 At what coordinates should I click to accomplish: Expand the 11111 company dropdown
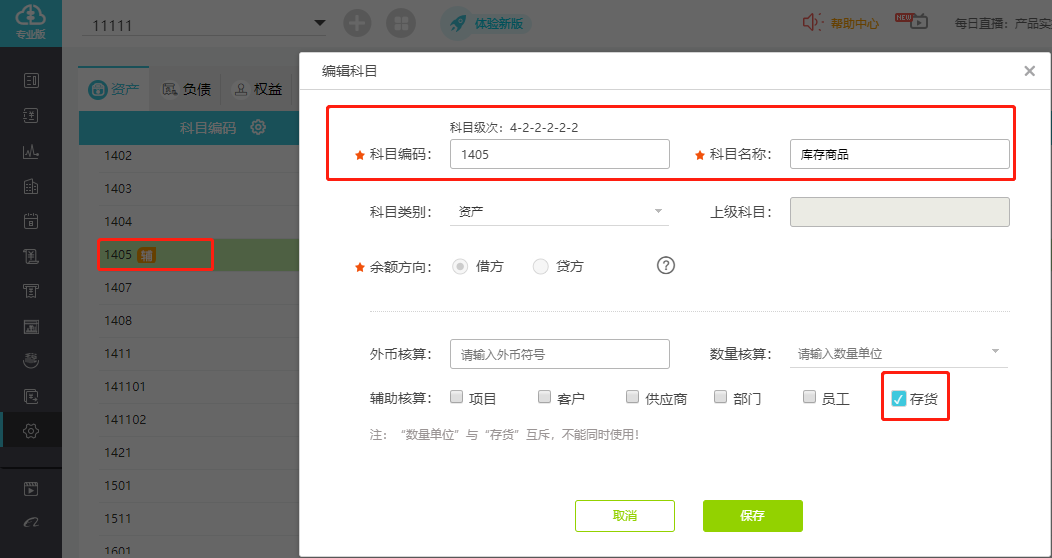[319, 22]
